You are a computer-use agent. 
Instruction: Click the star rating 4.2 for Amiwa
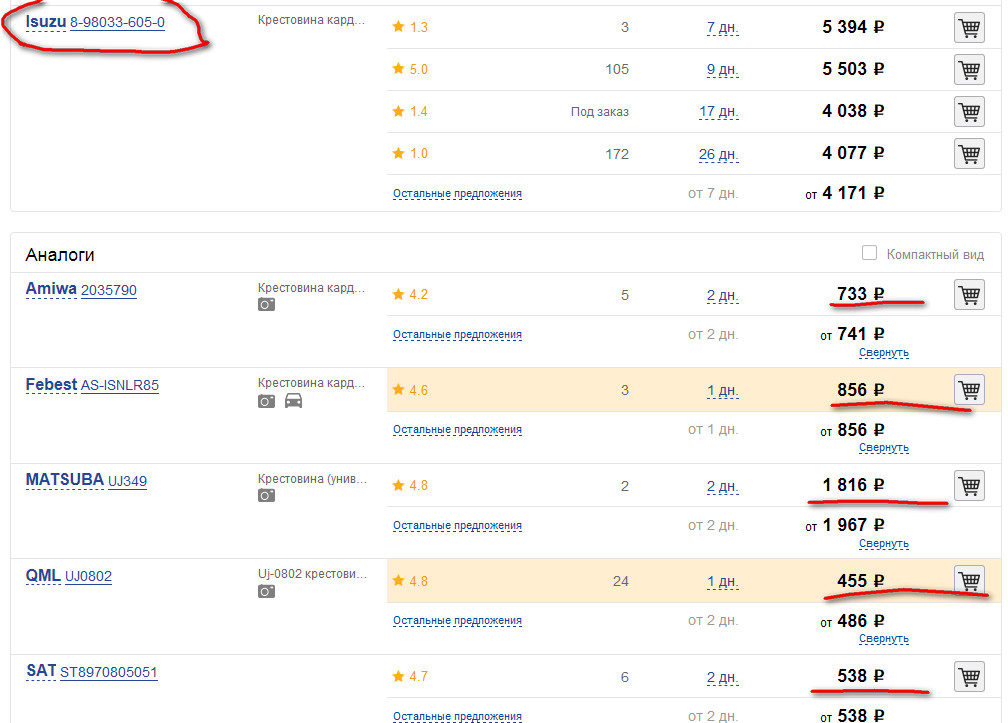410,294
